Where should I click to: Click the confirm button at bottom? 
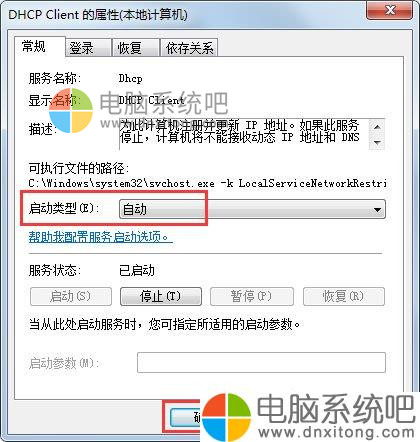click(x=185, y=417)
